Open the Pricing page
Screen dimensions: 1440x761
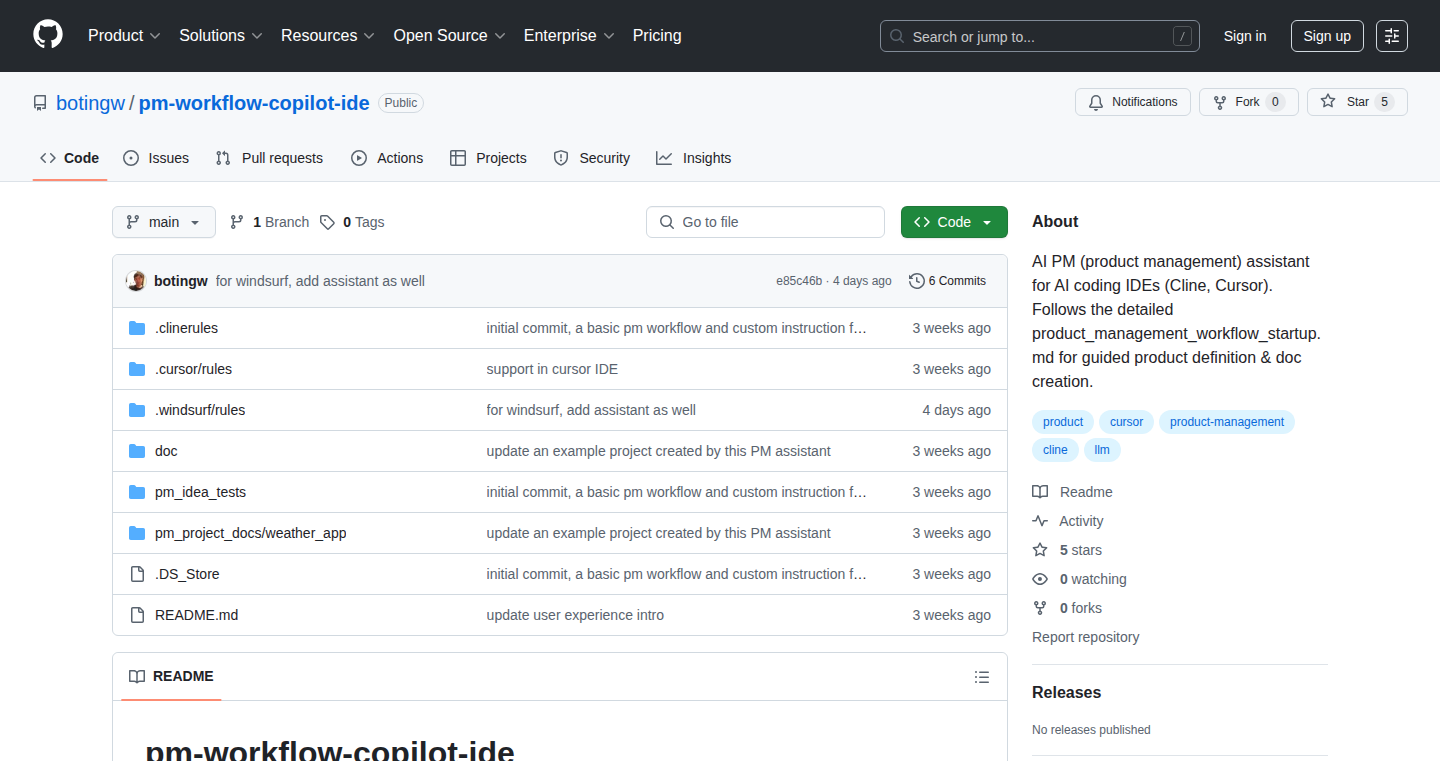click(657, 35)
